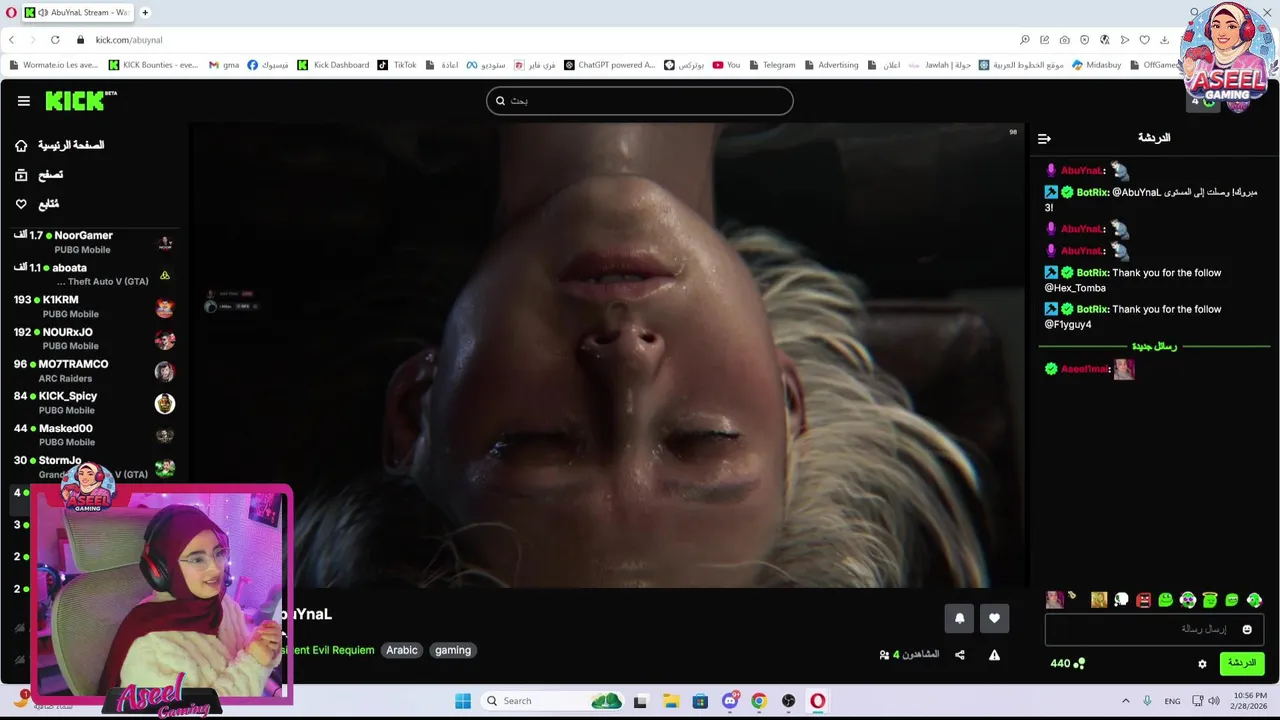
Task: Click the Kick search field
Action: point(640,101)
